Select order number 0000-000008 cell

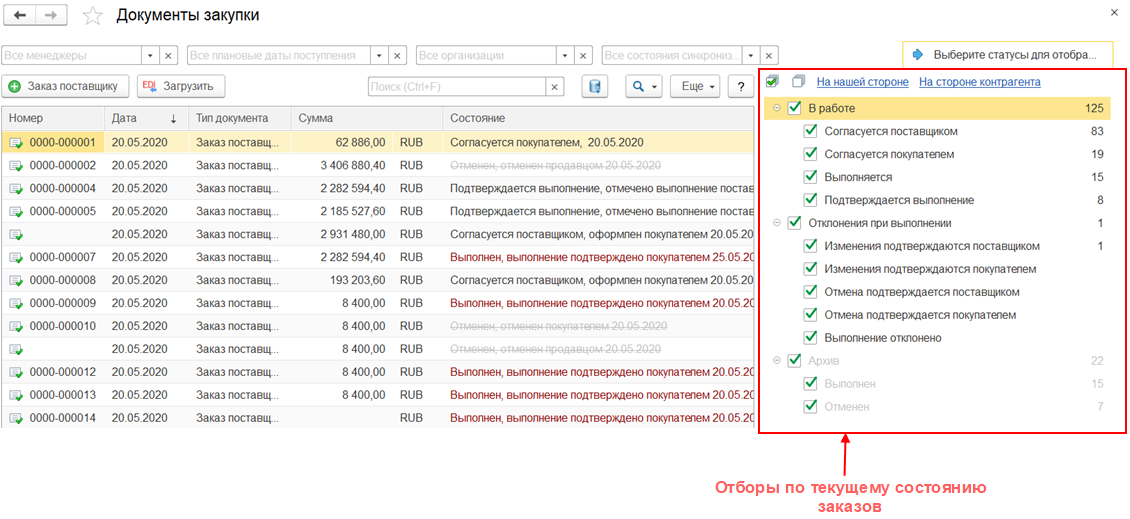tap(53, 280)
